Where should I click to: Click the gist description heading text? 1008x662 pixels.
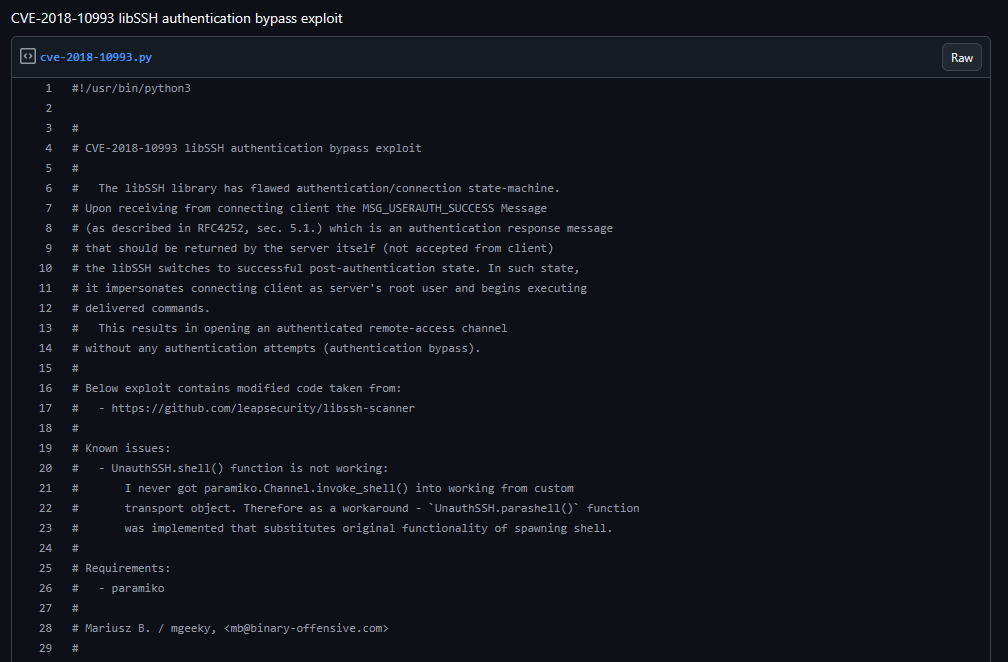click(176, 19)
